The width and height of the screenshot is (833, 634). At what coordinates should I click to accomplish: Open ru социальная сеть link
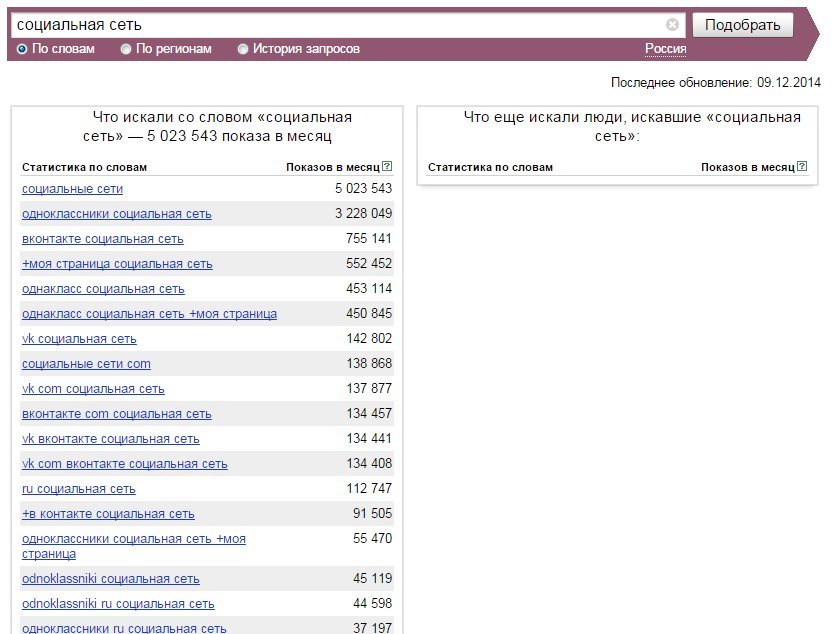pyautogui.click(x=79, y=488)
